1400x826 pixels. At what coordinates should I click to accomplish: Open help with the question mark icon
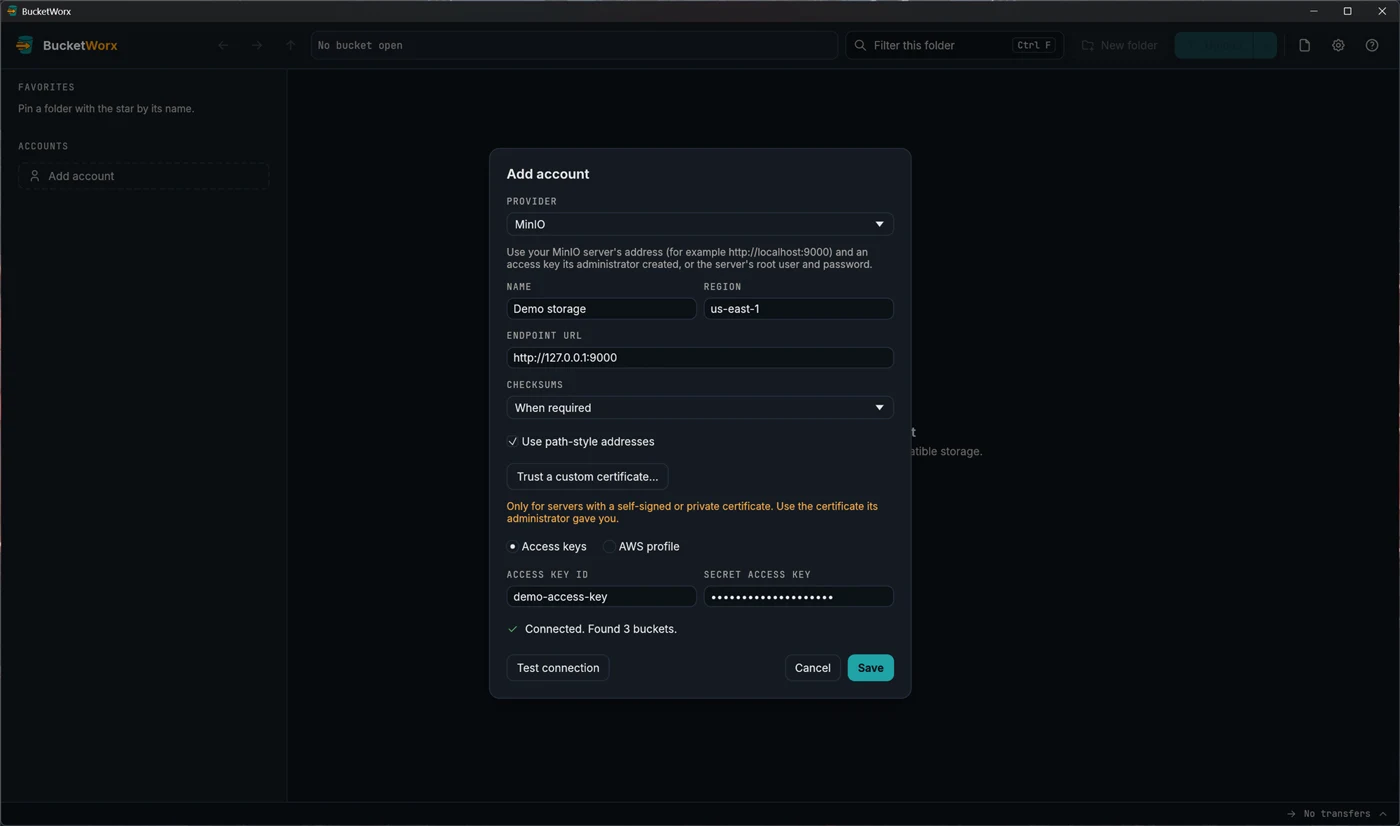pyautogui.click(x=1372, y=45)
